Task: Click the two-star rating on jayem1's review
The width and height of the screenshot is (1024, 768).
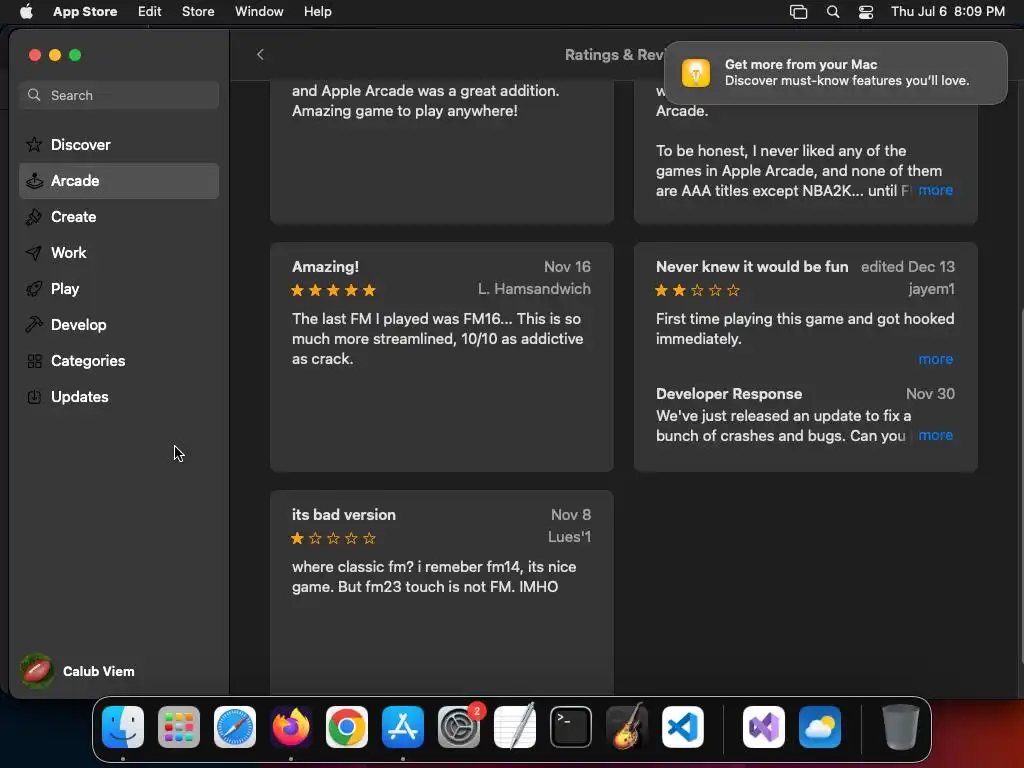Action: click(x=697, y=290)
